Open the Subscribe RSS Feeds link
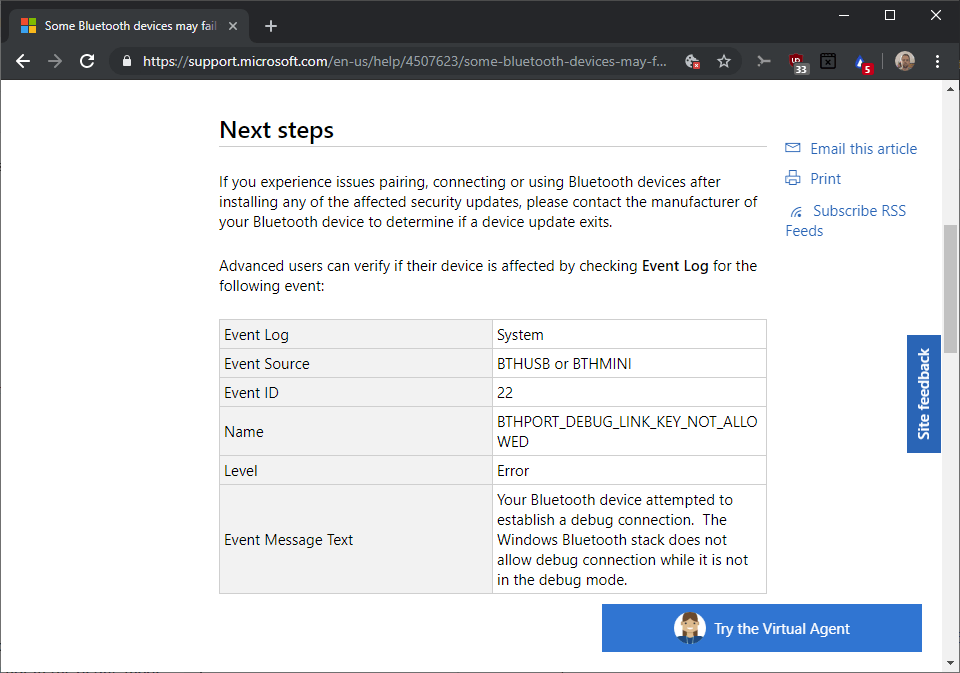 coord(846,220)
